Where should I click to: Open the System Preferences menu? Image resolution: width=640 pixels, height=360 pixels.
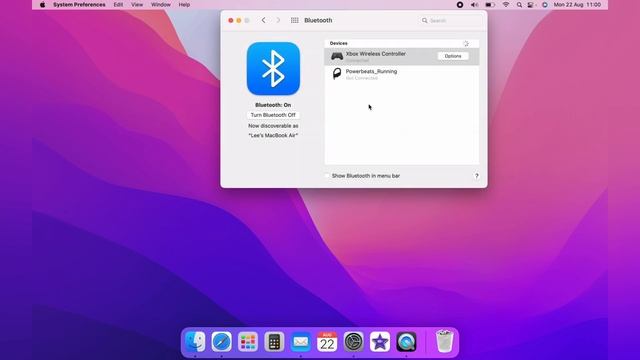click(79, 5)
